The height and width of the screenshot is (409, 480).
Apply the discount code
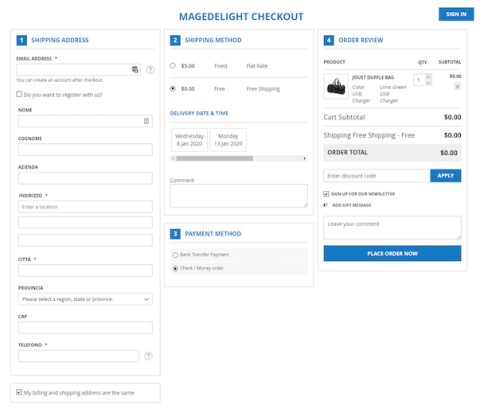click(446, 176)
